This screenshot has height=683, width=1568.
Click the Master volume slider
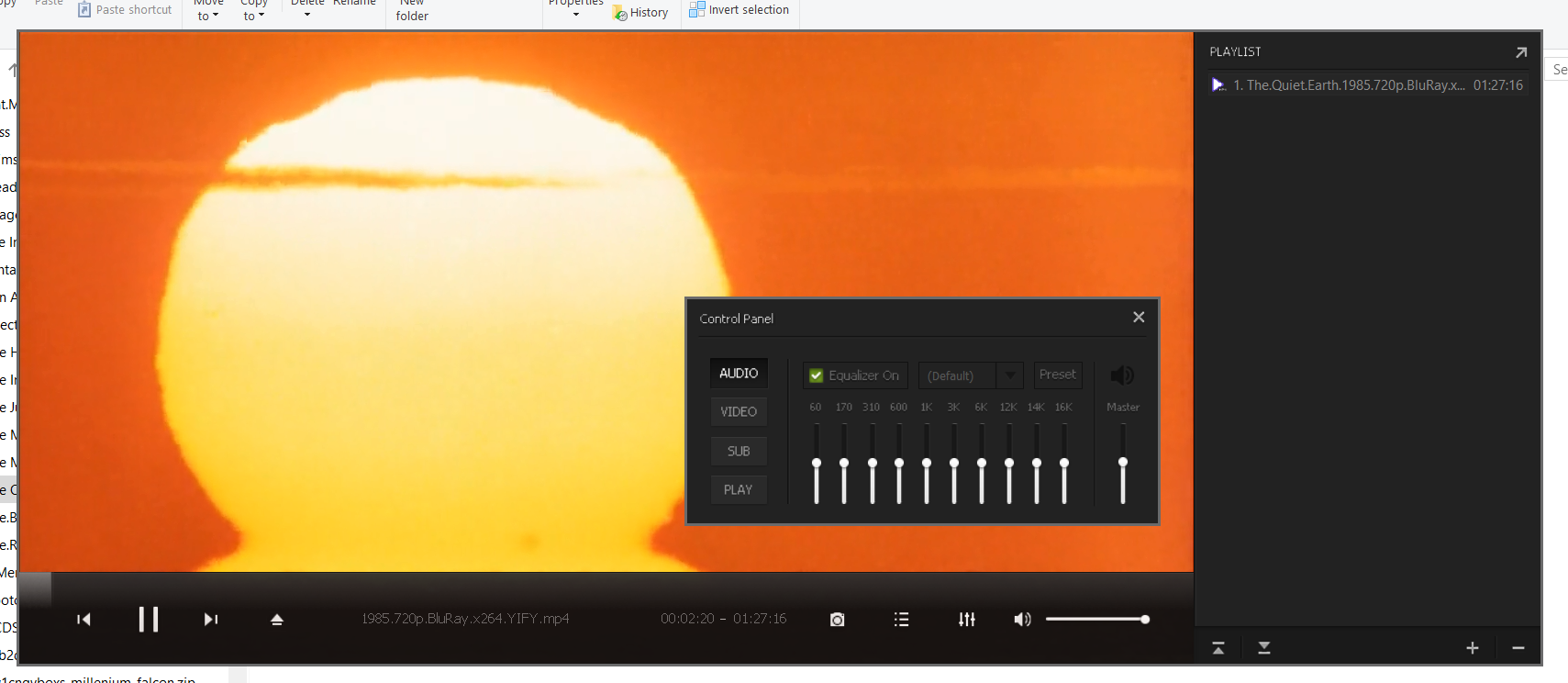(1123, 464)
